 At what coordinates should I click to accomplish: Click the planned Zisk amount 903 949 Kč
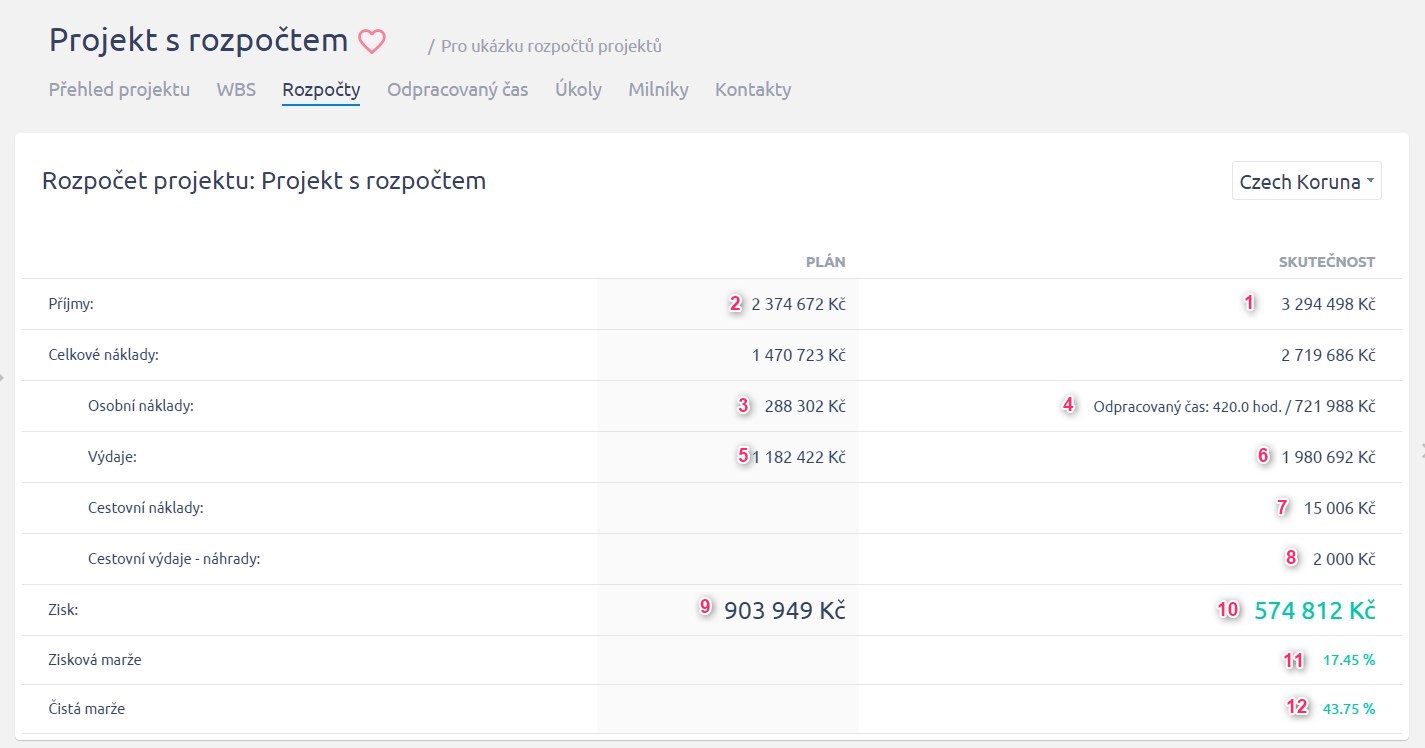pyautogui.click(x=784, y=610)
